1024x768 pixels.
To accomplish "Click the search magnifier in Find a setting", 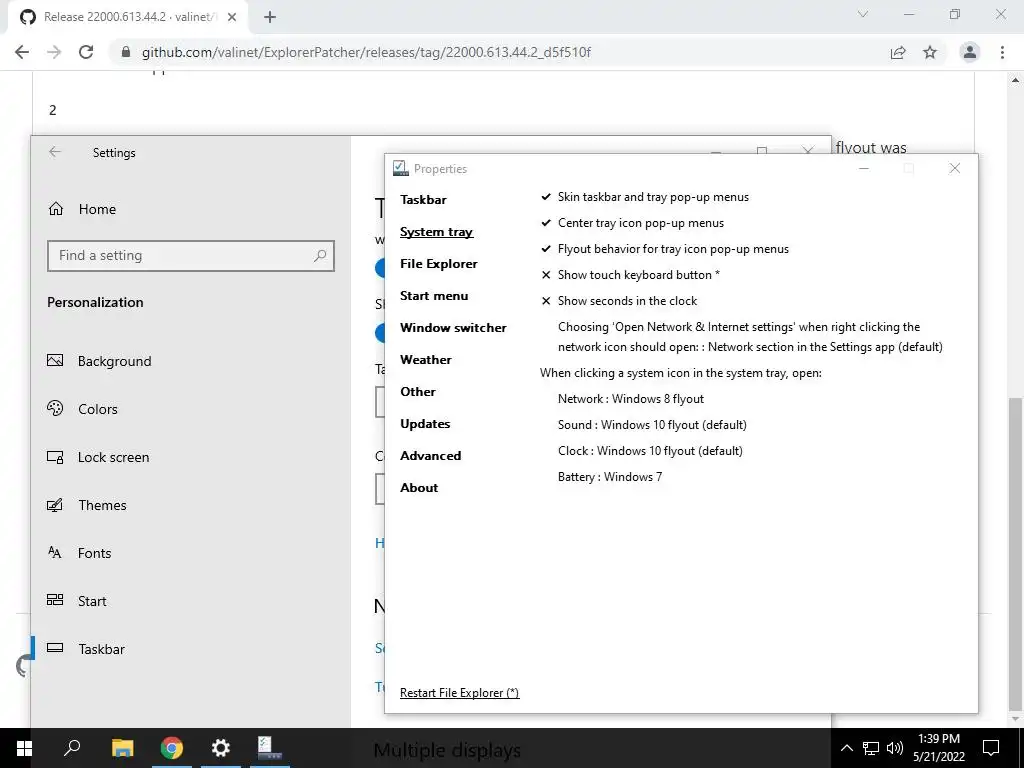I will click(x=319, y=255).
